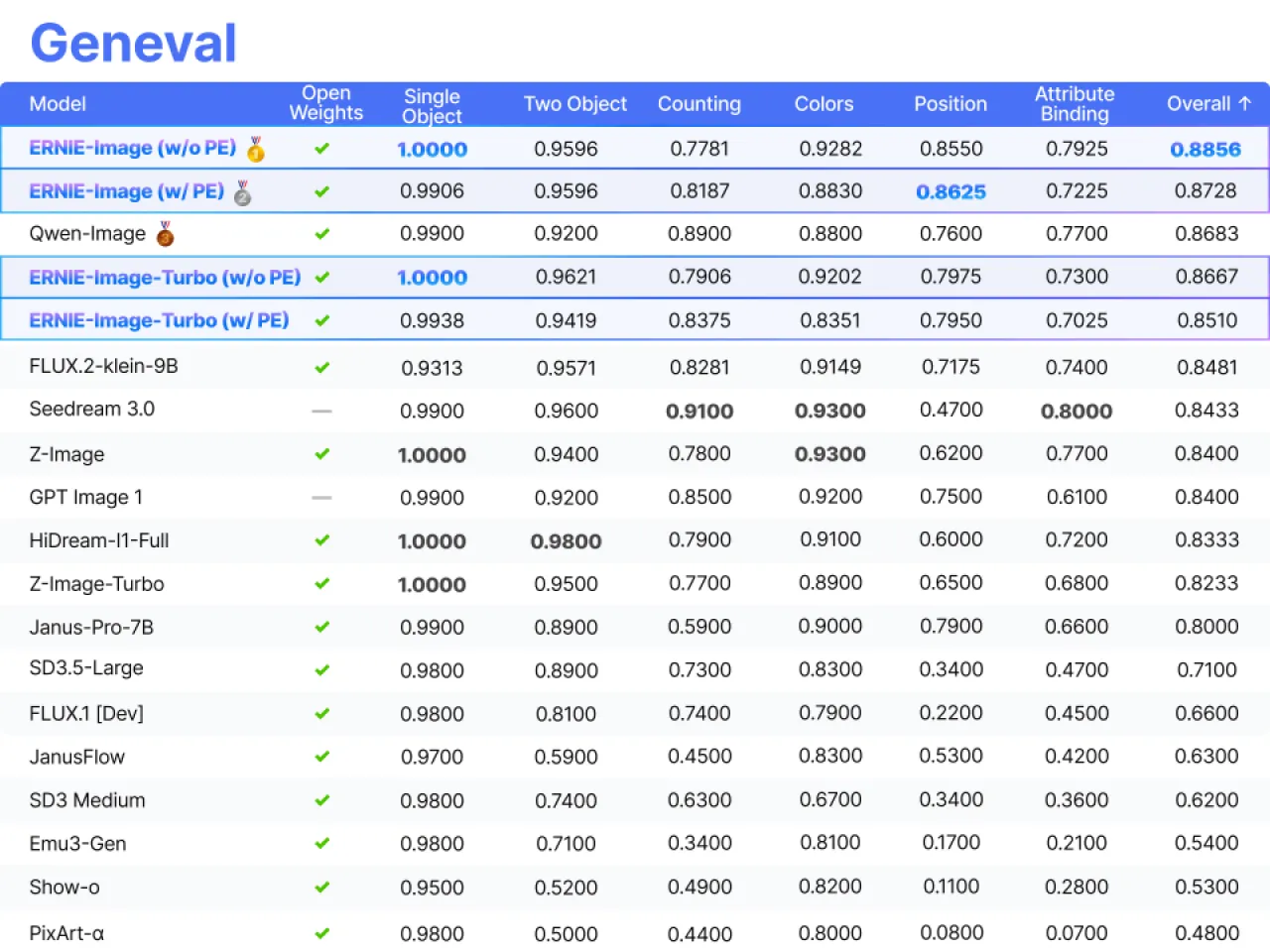
Task: Click the open-weights checkmark for Z-Image-Turbo
Action: point(321,584)
